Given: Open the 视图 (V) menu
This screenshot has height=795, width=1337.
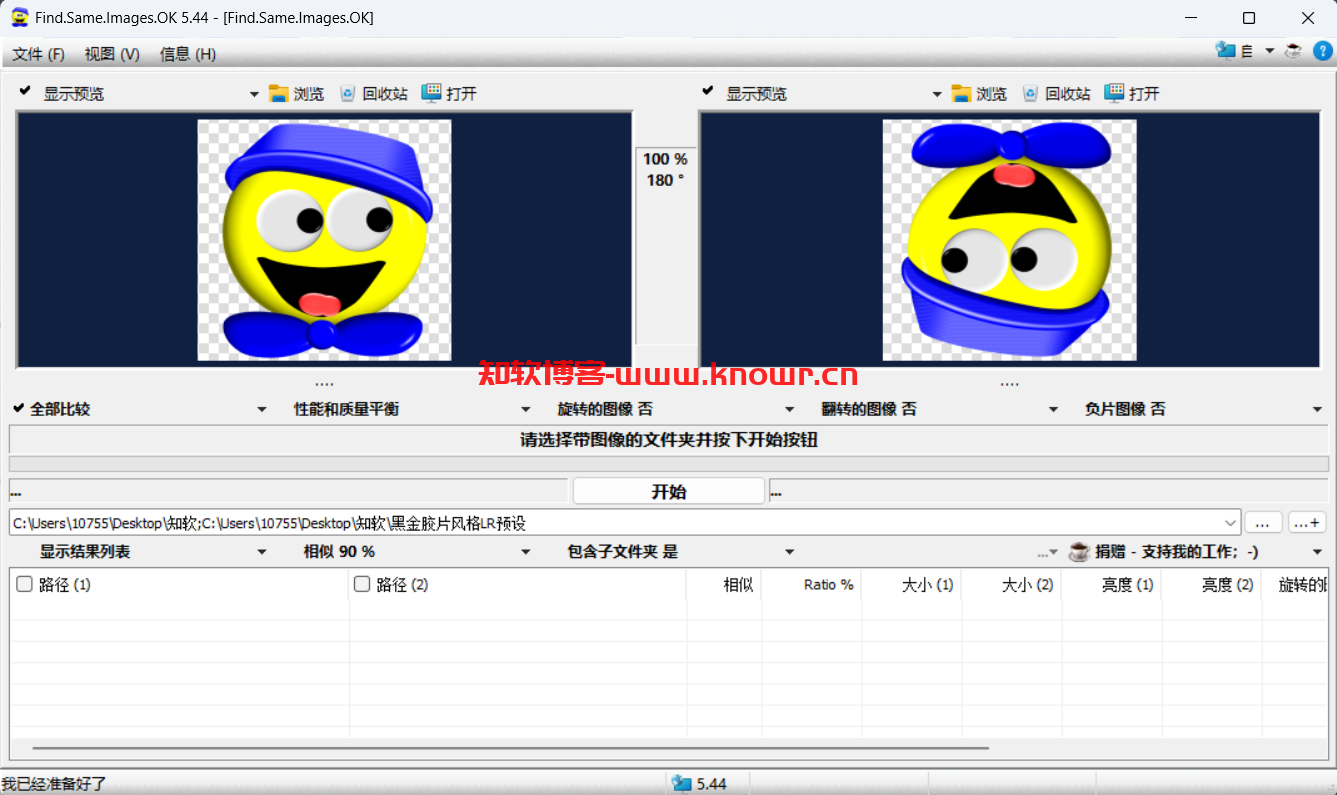Looking at the screenshot, I should pyautogui.click(x=112, y=54).
